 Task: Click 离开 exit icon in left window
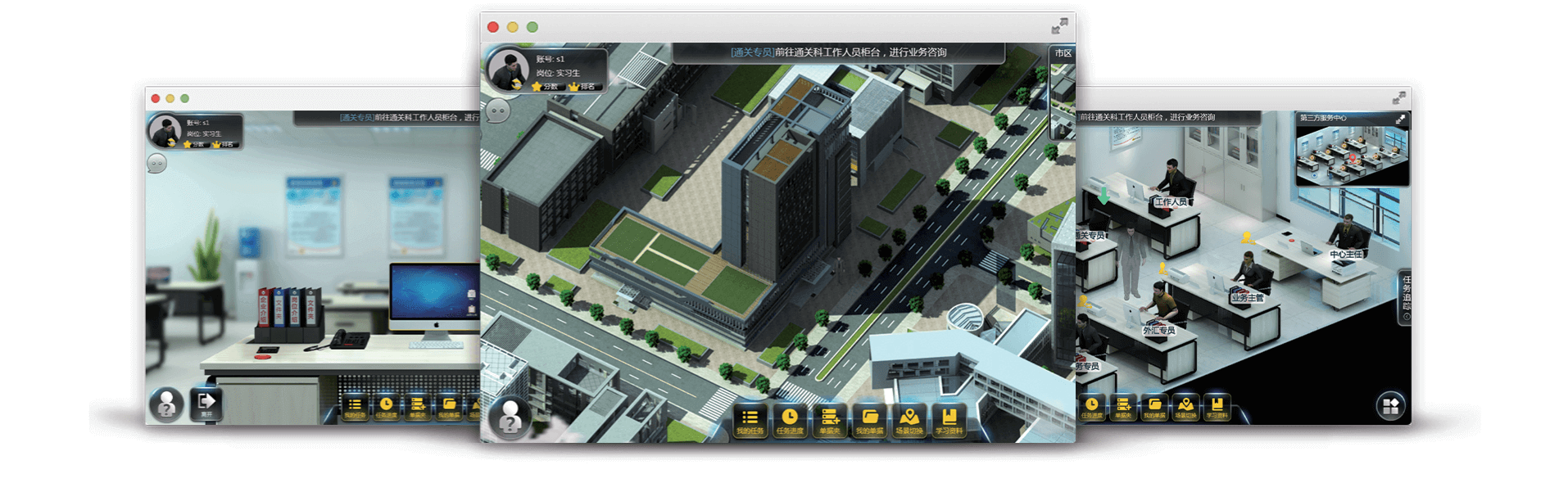pyautogui.click(x=206, y=403)
